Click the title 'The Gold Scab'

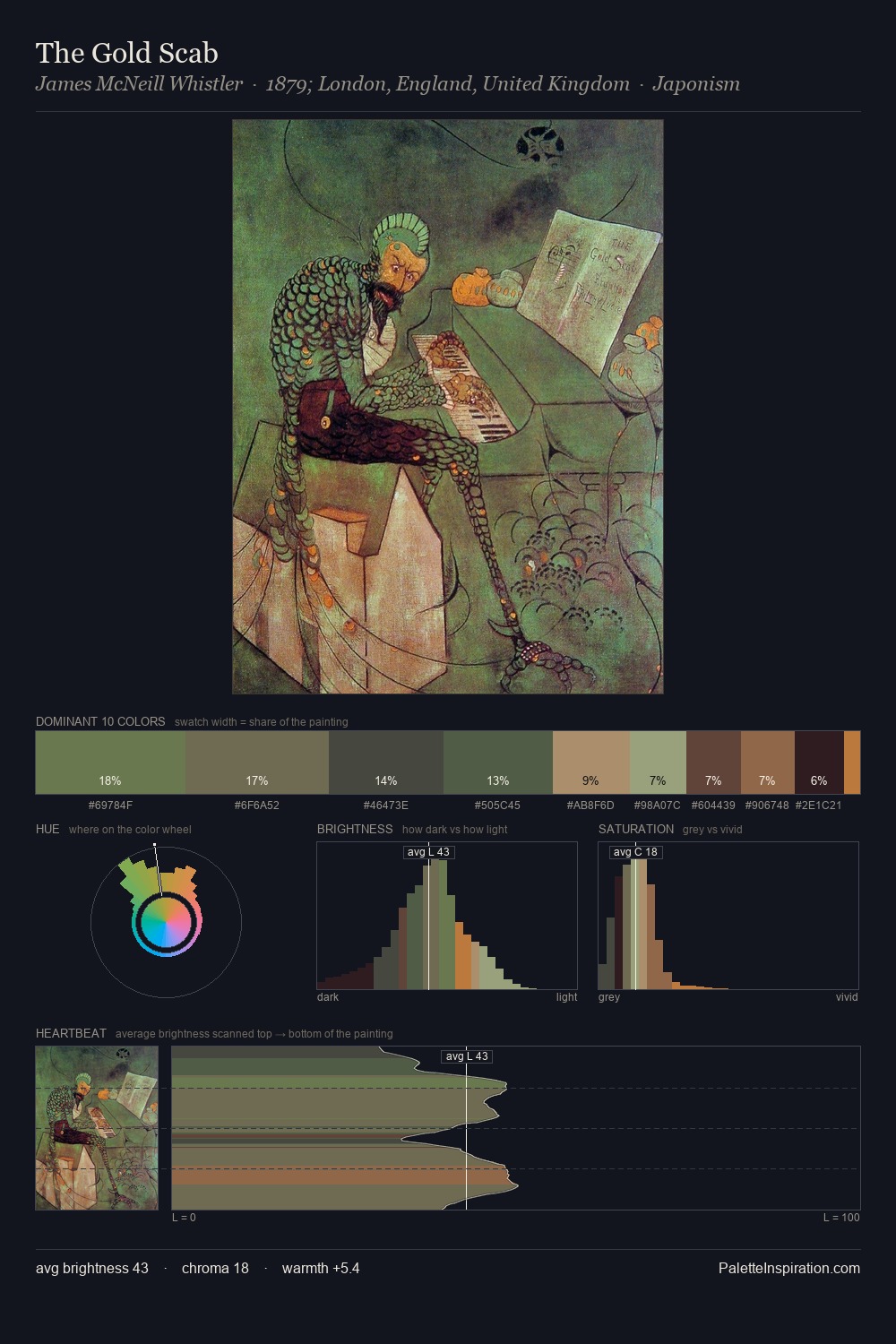tap(127, 53)
